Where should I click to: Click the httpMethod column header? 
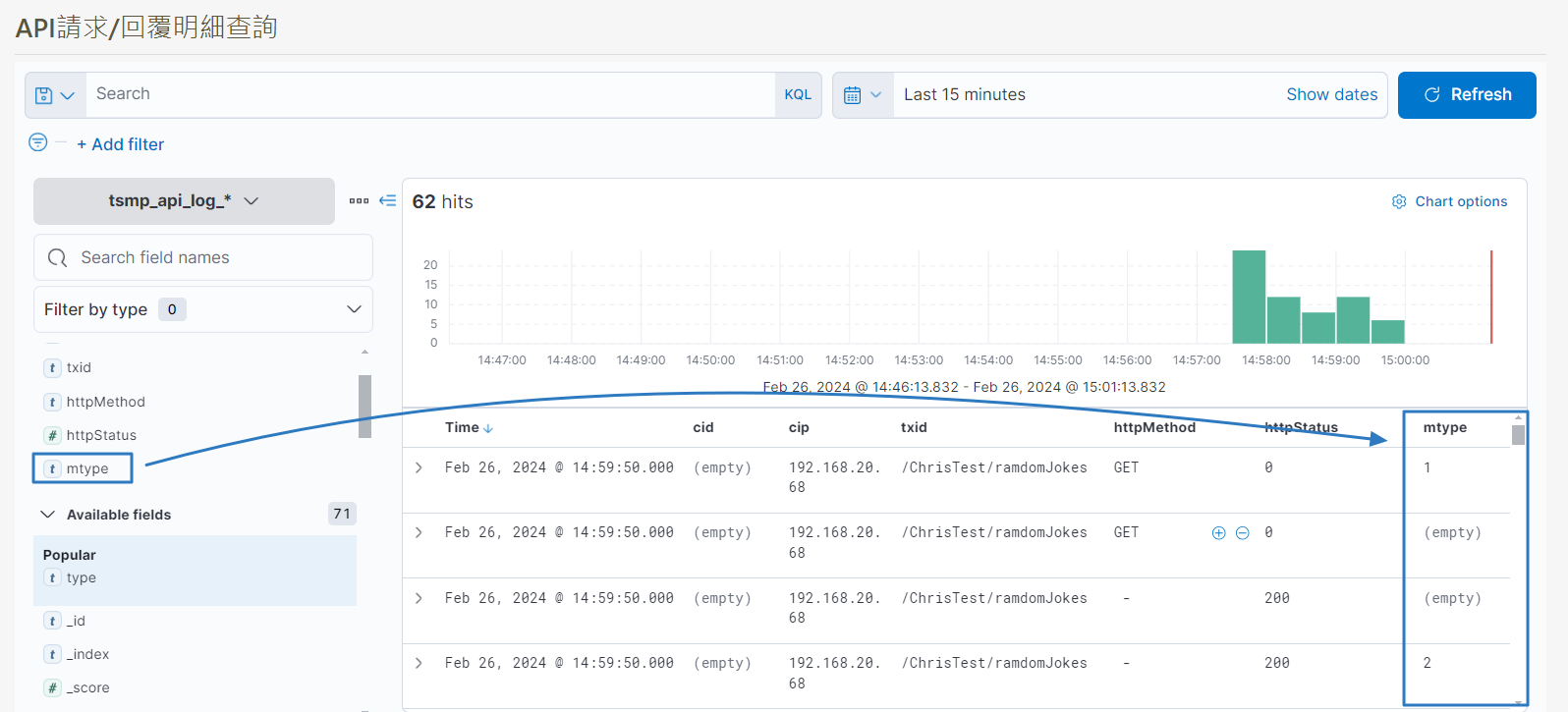(x=1154, y=427)
